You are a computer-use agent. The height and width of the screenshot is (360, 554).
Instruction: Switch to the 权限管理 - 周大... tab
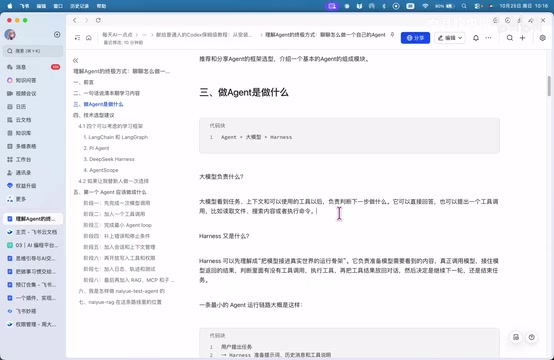33,324
